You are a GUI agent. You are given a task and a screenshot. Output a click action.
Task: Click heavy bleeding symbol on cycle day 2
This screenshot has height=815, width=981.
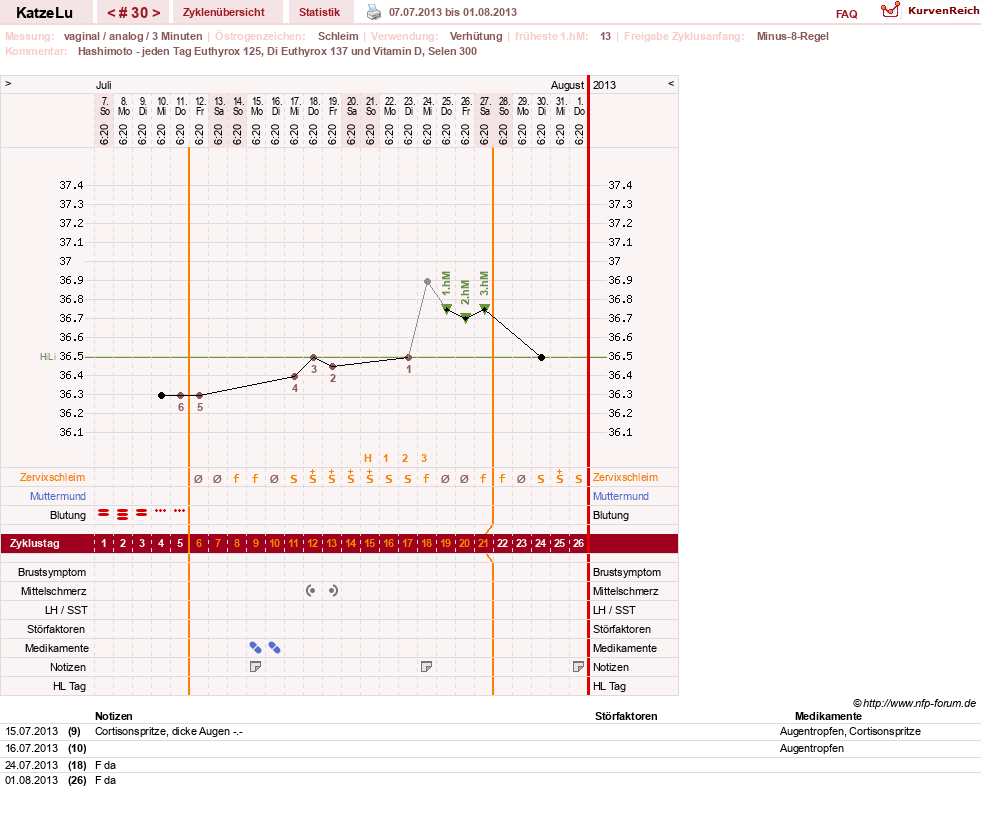(x=123, y=515)
